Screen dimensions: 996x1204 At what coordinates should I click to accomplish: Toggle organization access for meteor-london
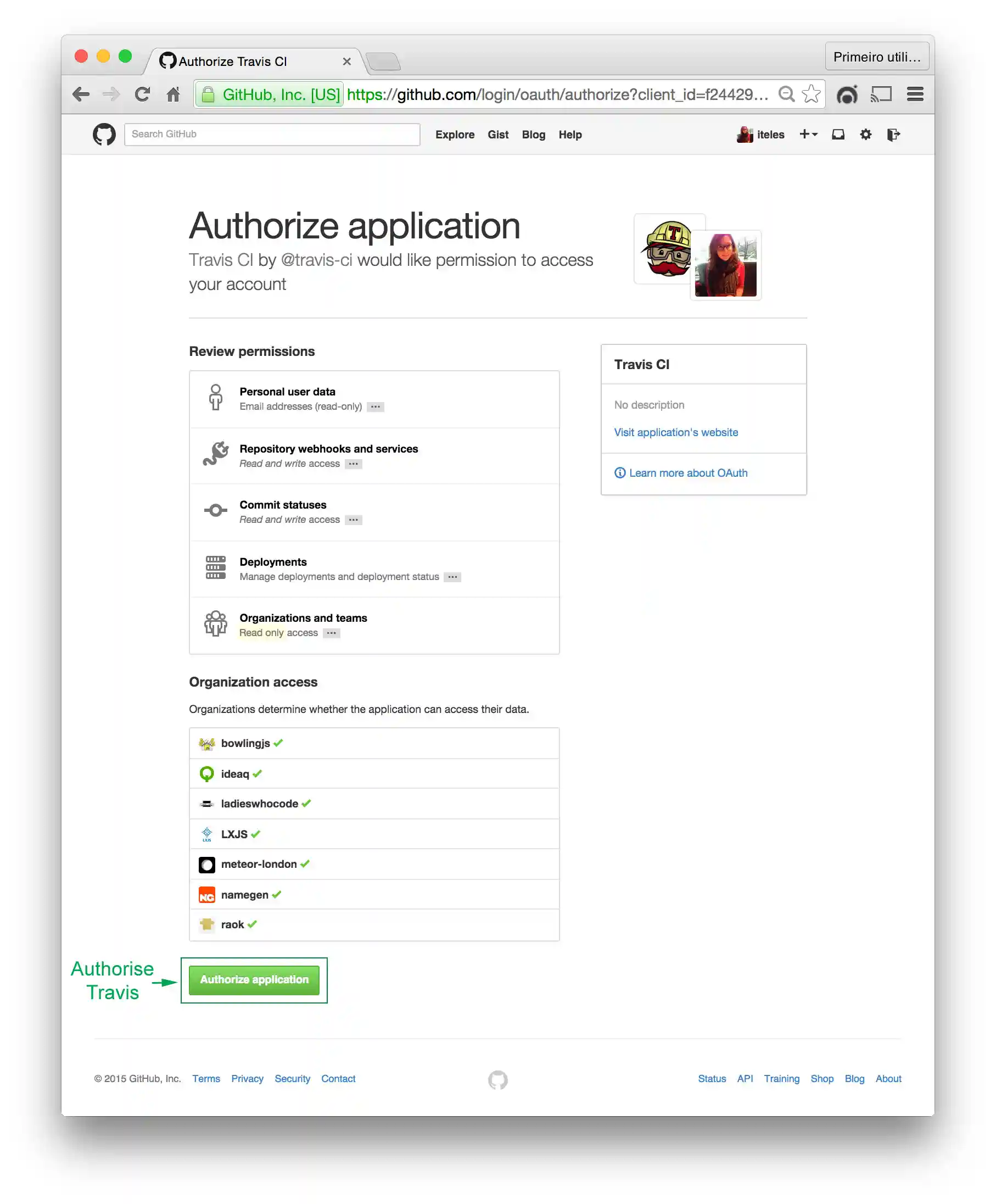305,863
